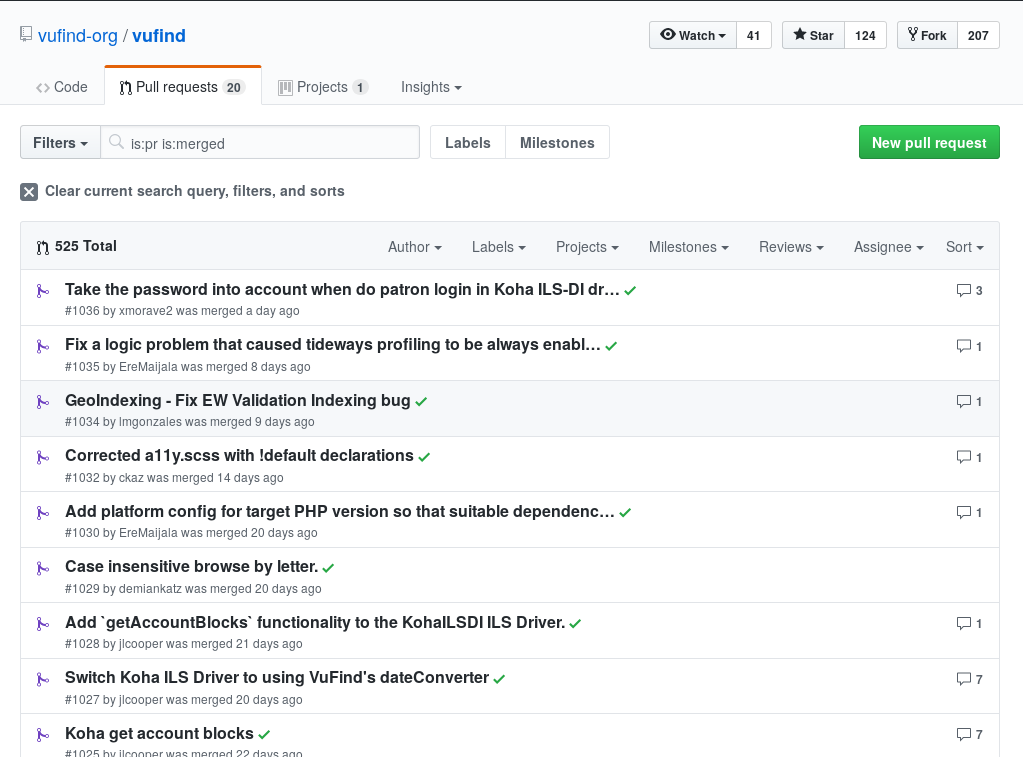Expand the Reviews filter dropdown
The image size is (1023, 757).
pos(790,247)
